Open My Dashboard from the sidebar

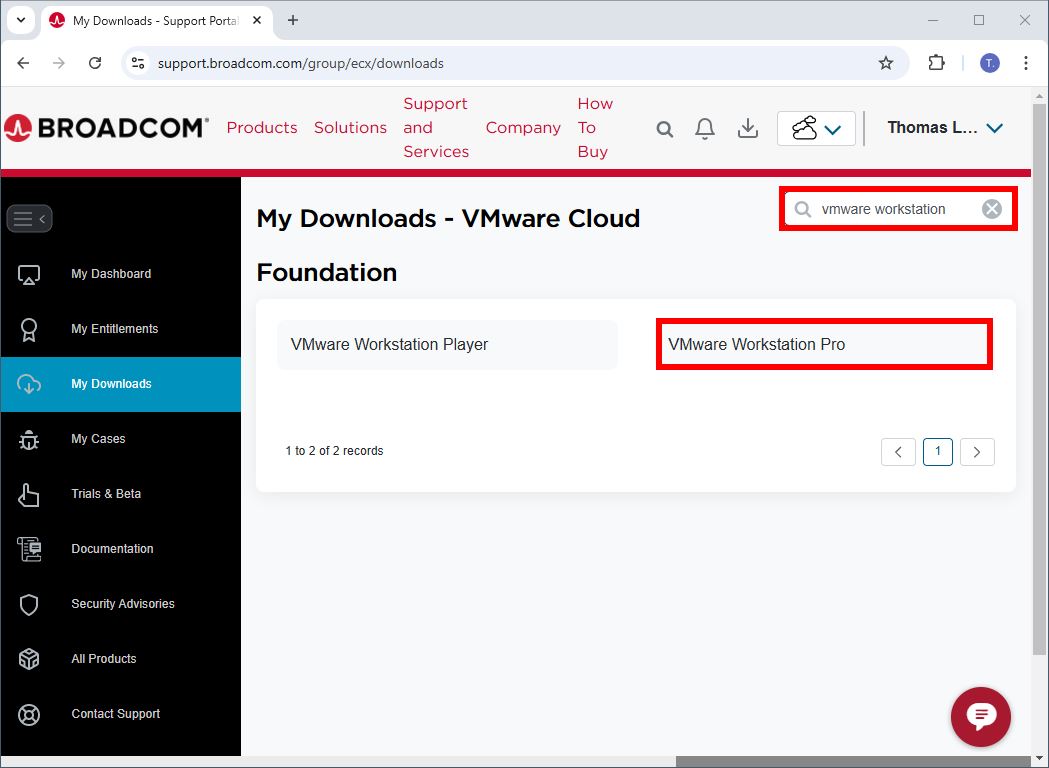(x=110, y=273)
